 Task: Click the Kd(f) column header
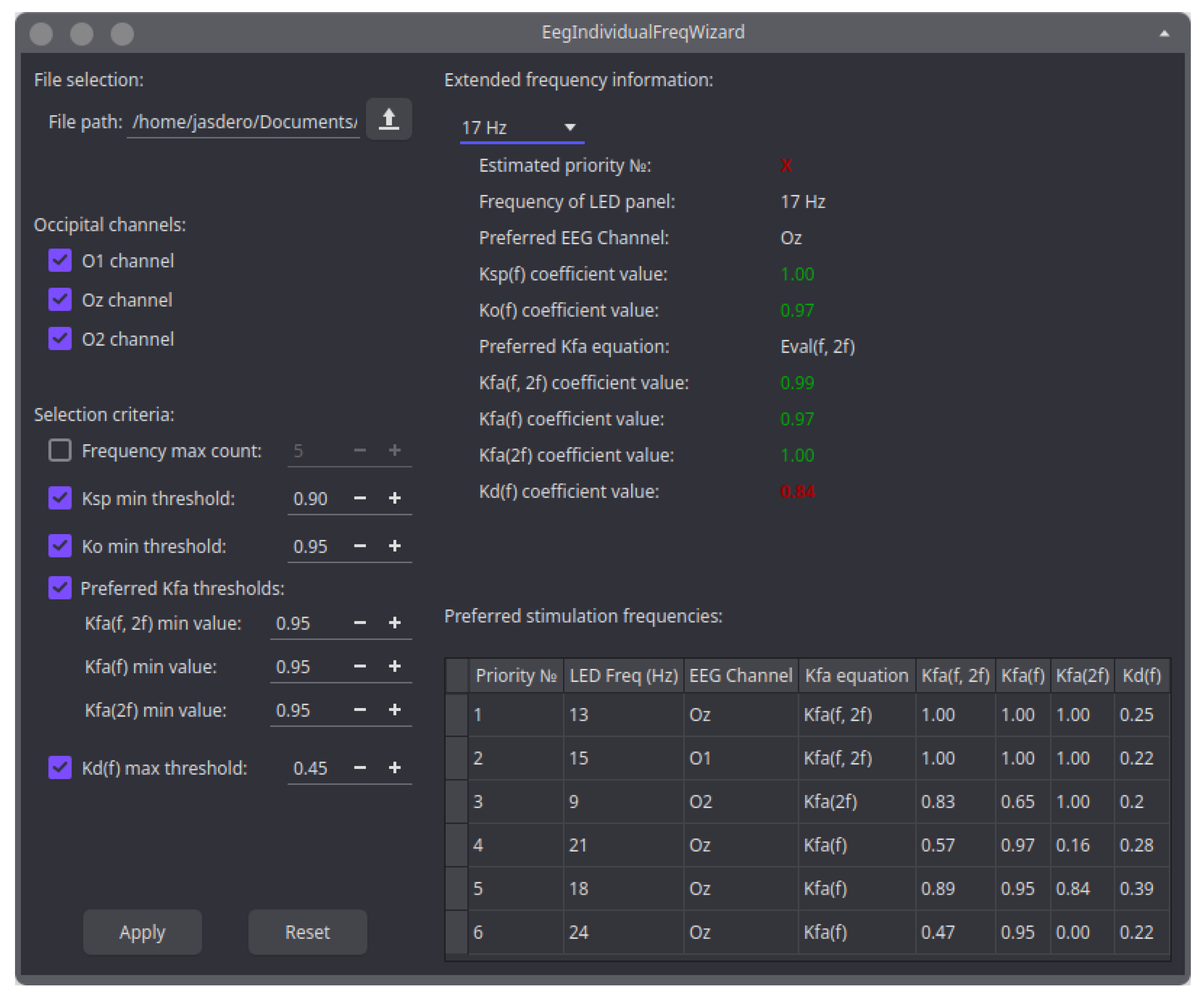[x=1141, y=675]
